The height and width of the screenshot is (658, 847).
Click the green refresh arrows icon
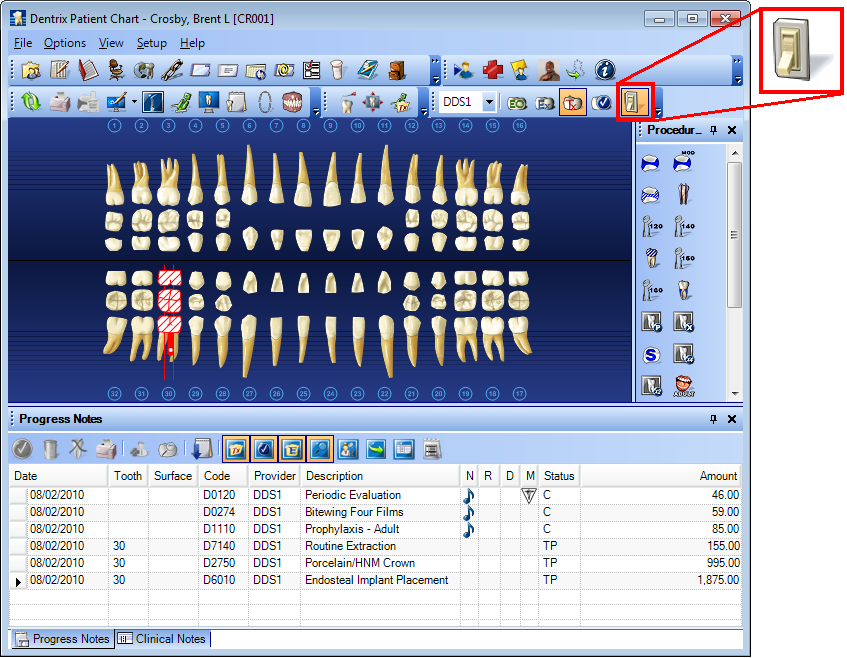30,102
